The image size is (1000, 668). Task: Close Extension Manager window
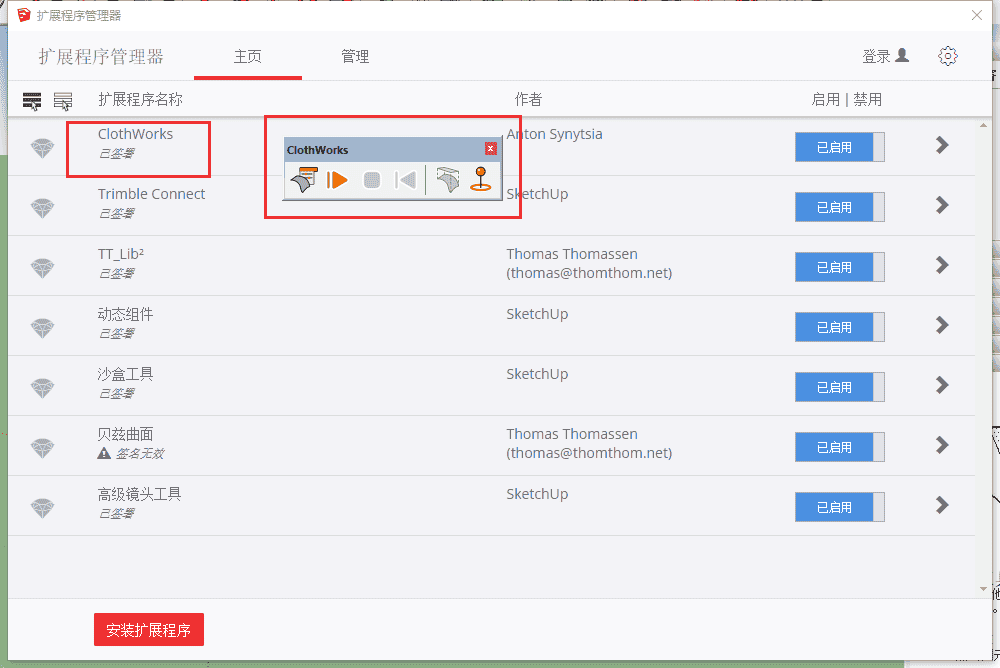click(x=976, y=15)
